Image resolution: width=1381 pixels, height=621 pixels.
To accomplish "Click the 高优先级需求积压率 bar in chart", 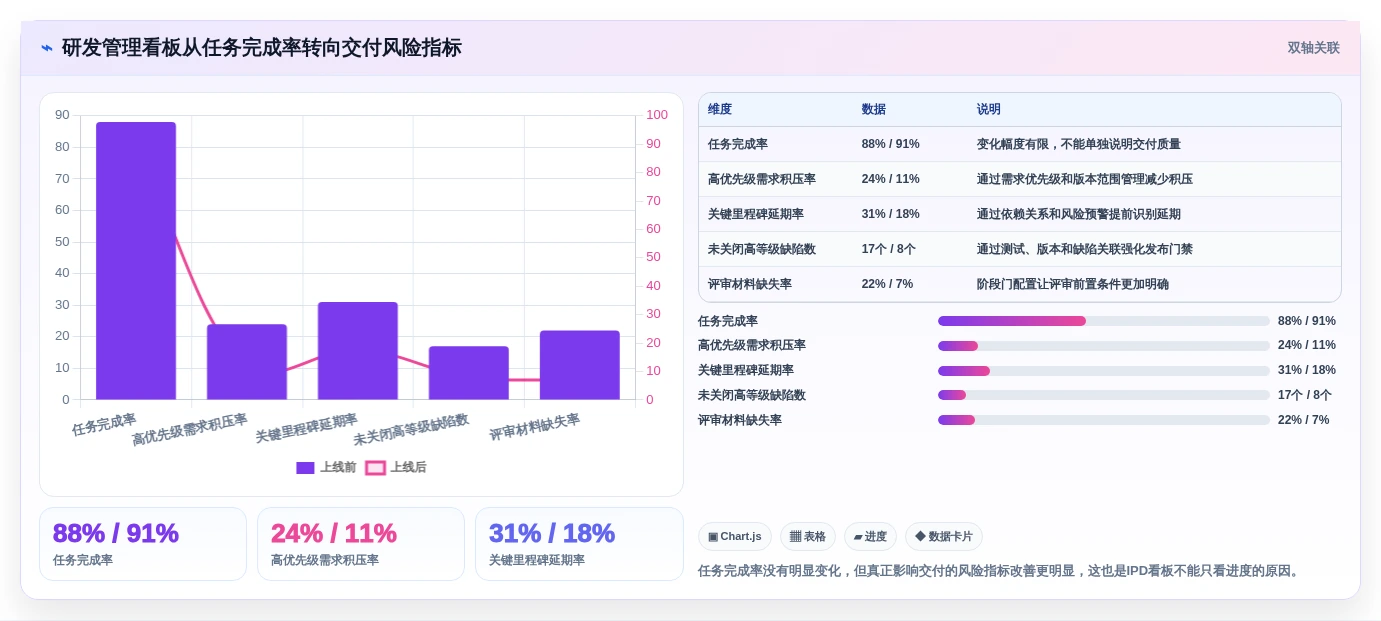I will [x=247, y=362].
